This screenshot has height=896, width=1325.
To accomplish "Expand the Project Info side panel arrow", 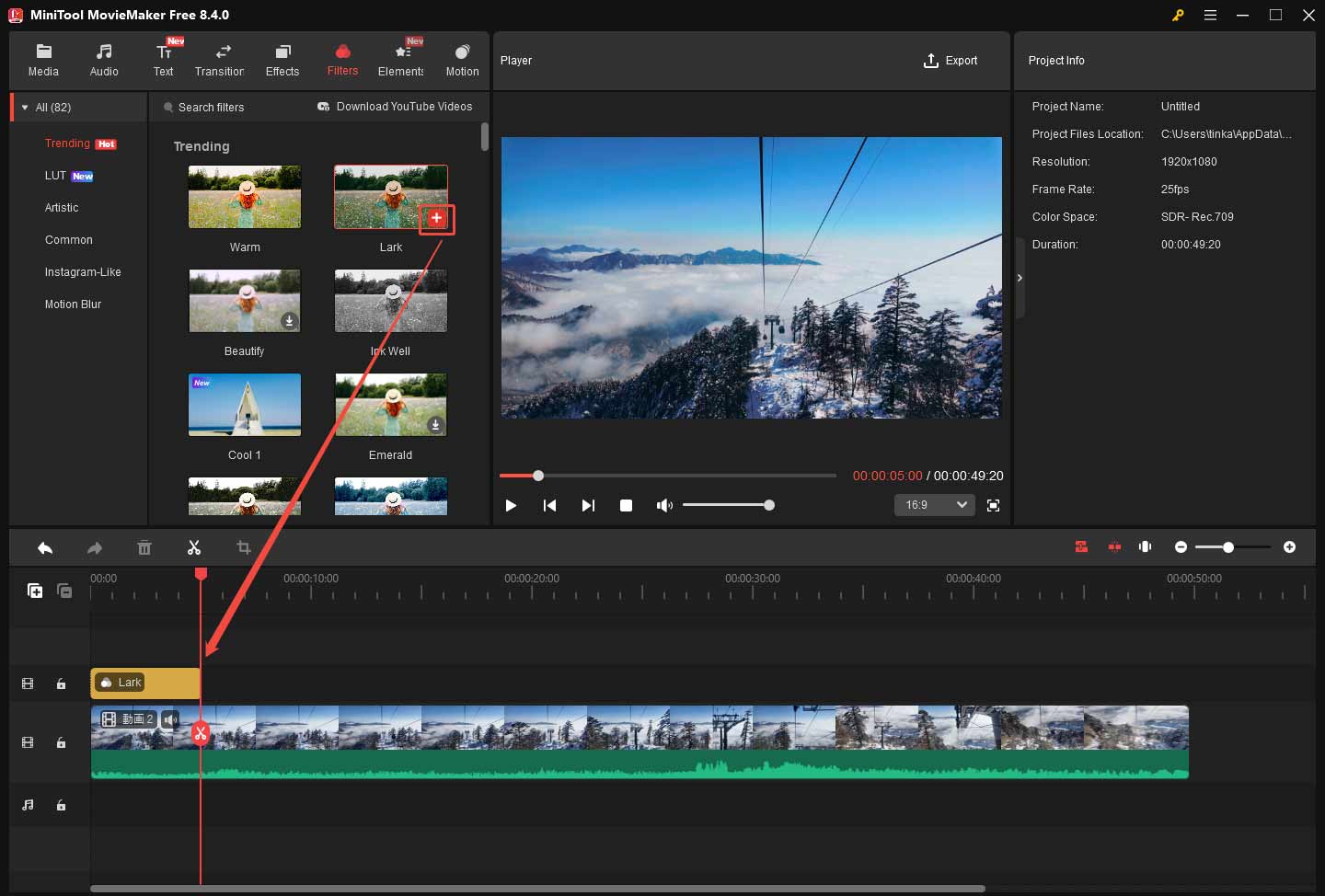I will tap(1020, 277).
